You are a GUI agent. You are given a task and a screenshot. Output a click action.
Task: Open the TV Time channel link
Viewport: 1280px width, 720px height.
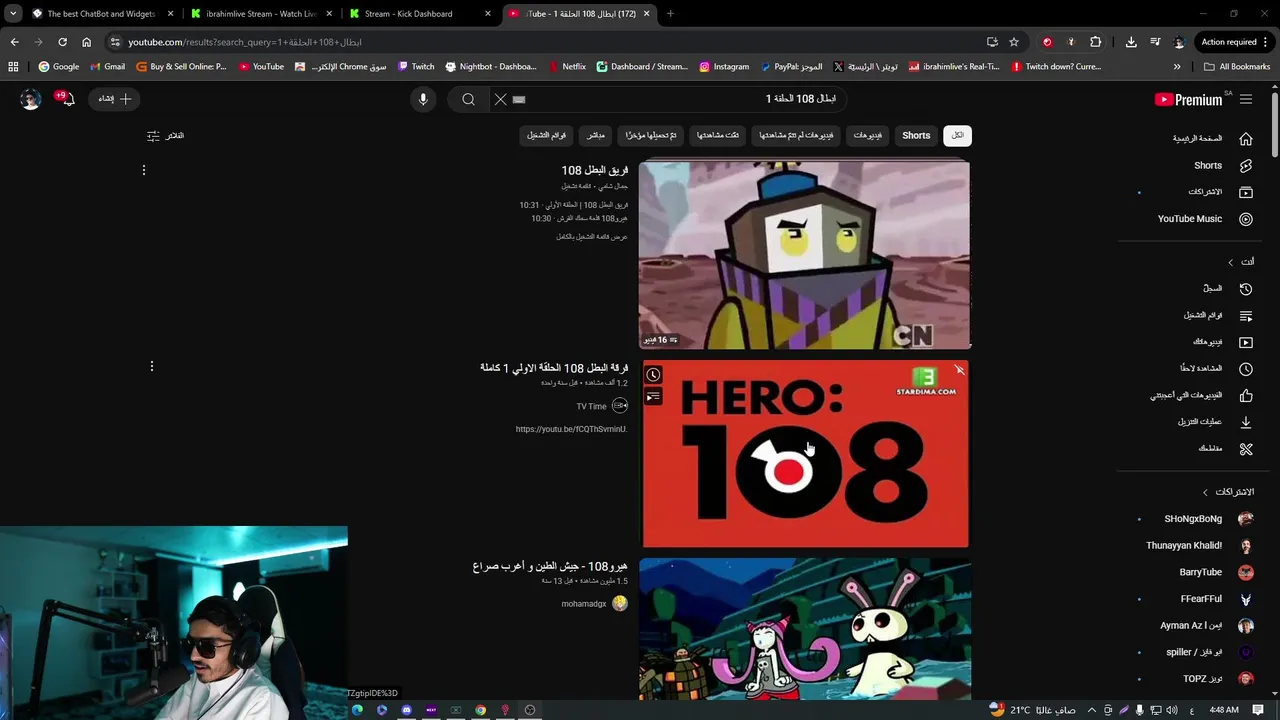[x=591, y=406]
